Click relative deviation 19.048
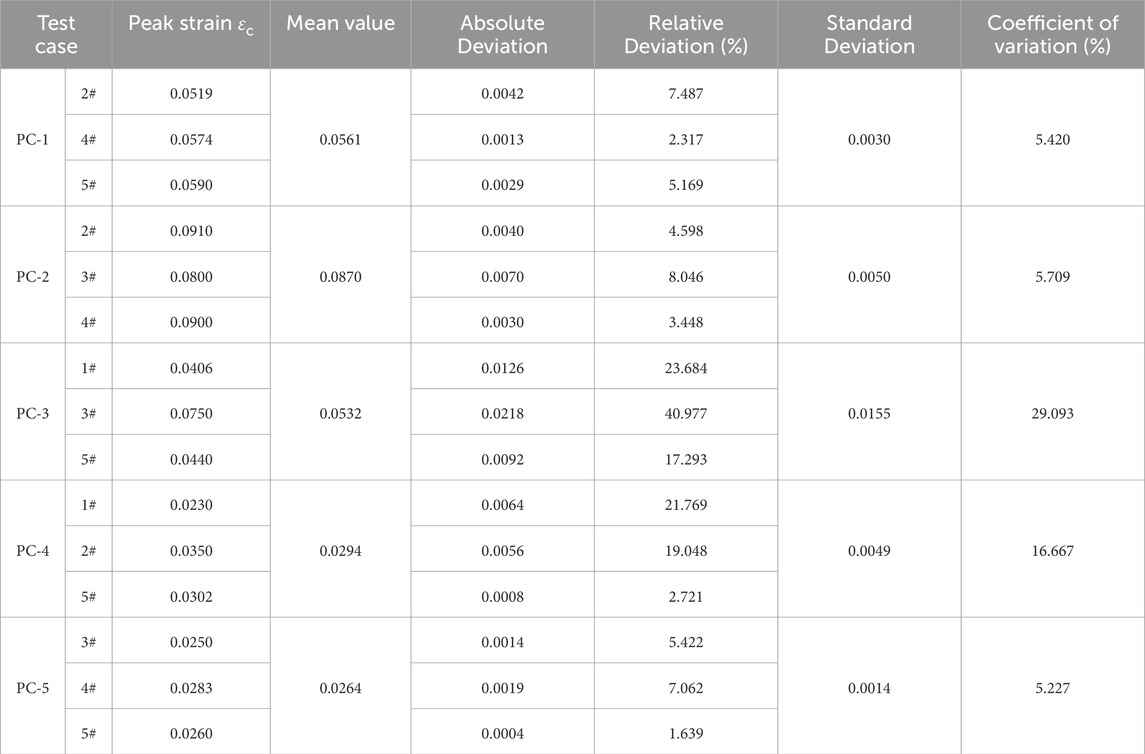This screenshot has height=754, width=1145. pyautogui.click(x=686, y=550)
